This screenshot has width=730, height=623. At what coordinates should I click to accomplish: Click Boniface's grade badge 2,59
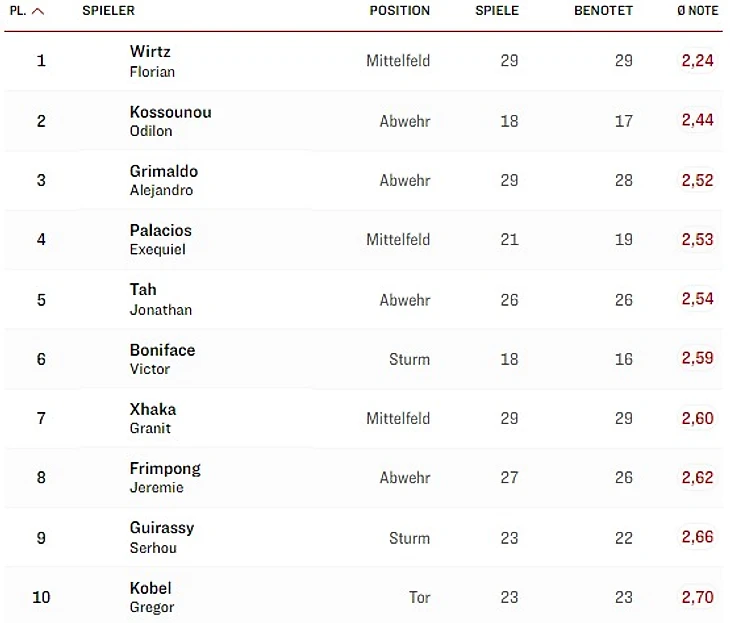(697, 358)
